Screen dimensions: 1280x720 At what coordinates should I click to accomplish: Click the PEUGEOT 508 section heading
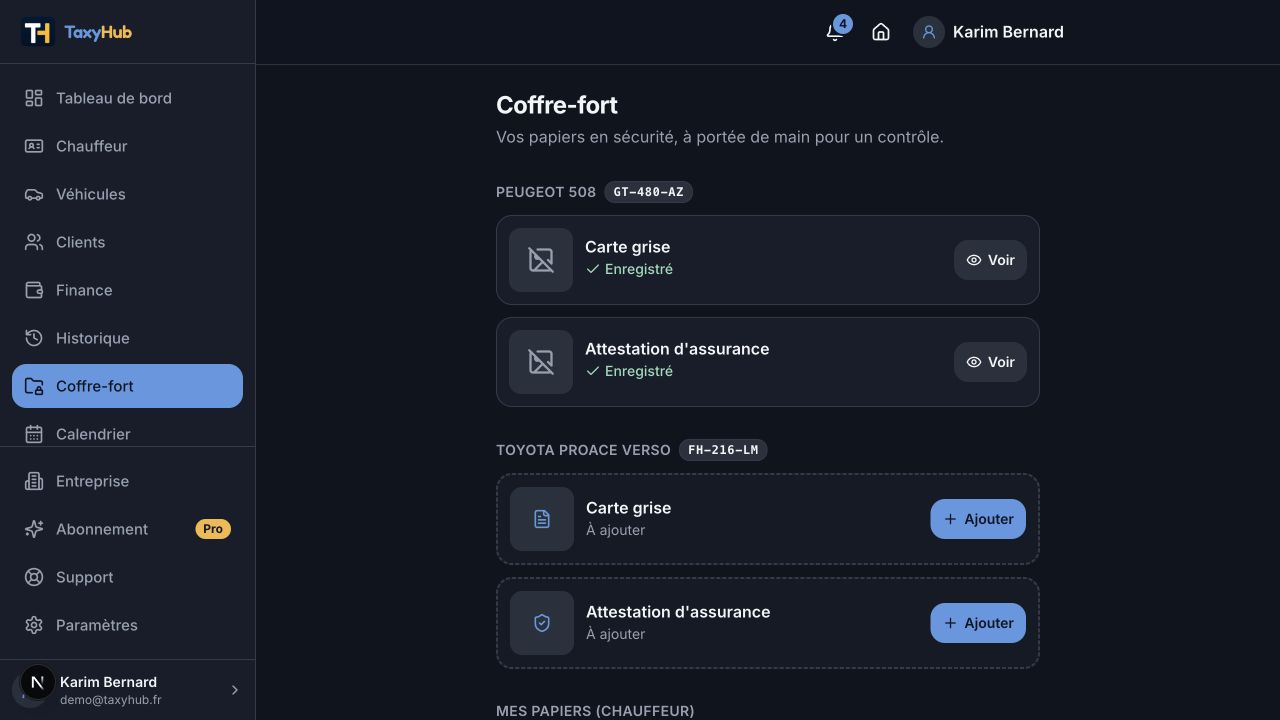tap(546, 192)
